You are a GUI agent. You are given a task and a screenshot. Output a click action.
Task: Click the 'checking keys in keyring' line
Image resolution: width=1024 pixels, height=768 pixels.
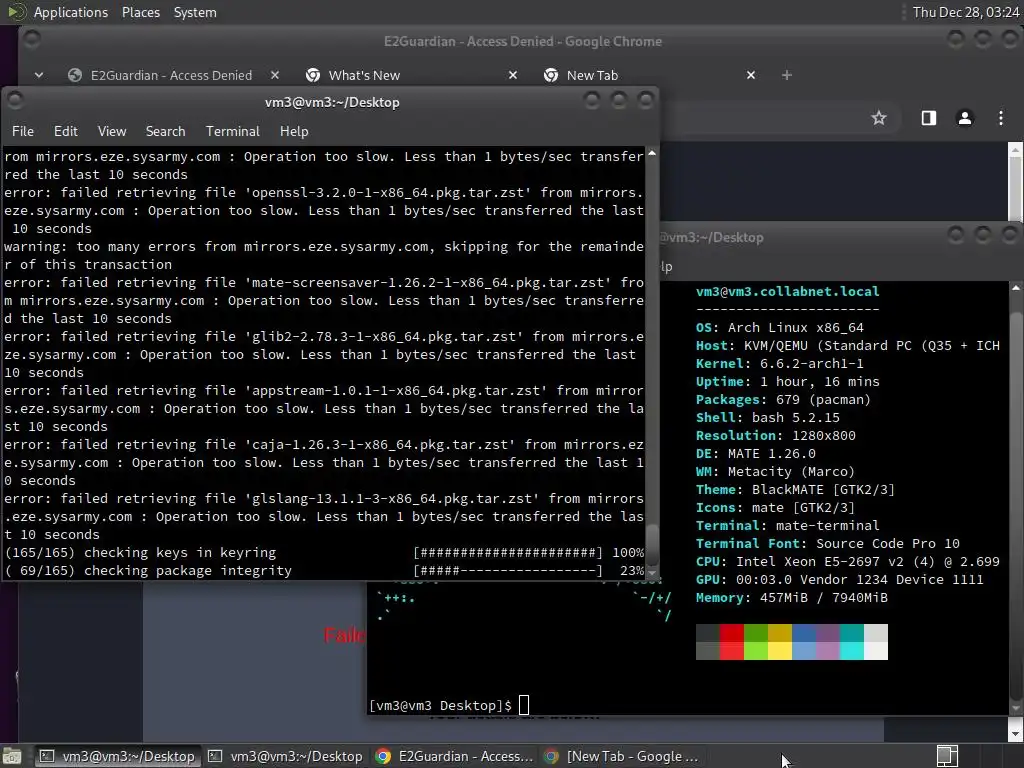[x=324, y=552]
